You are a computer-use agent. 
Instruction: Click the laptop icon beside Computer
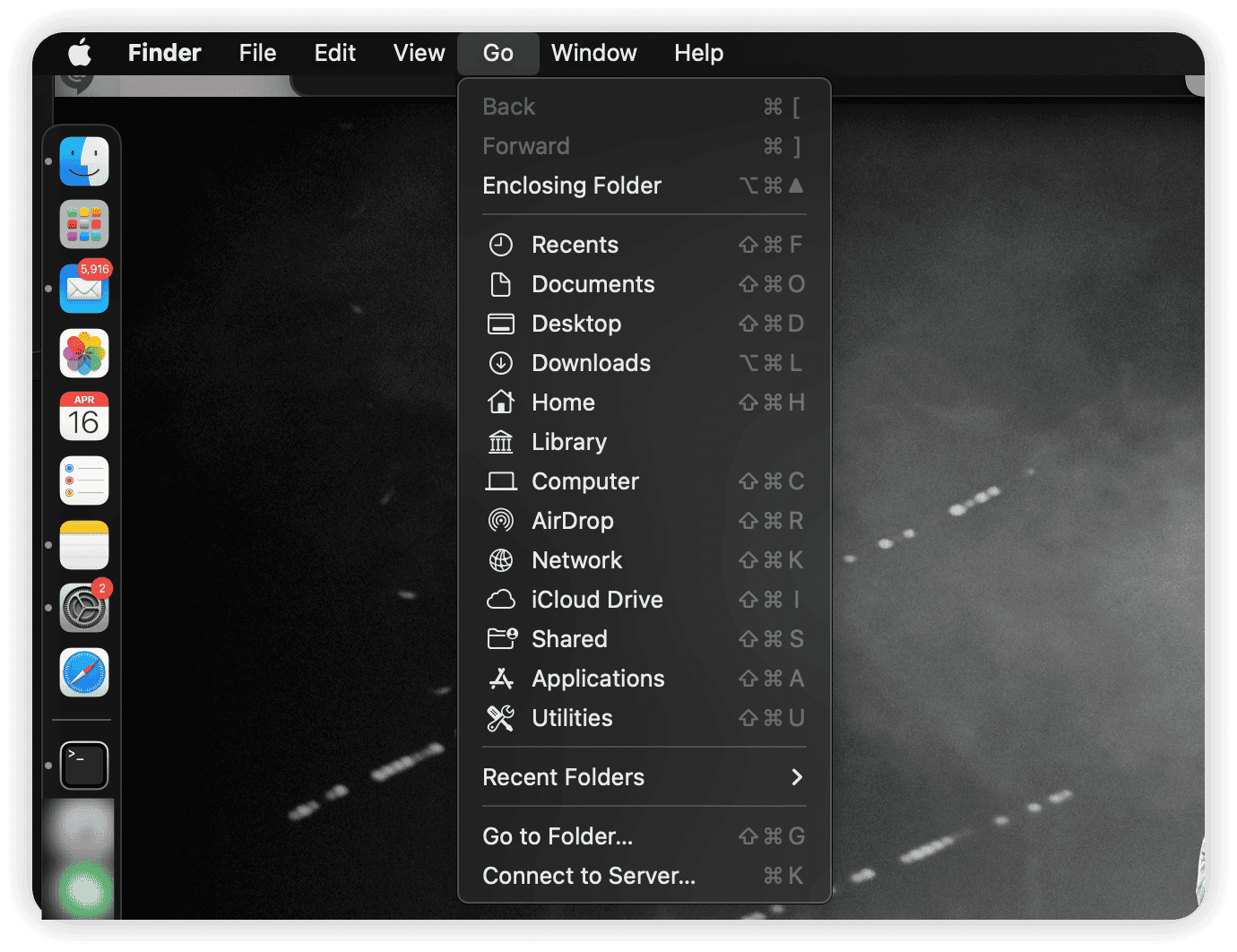(501, 481)
